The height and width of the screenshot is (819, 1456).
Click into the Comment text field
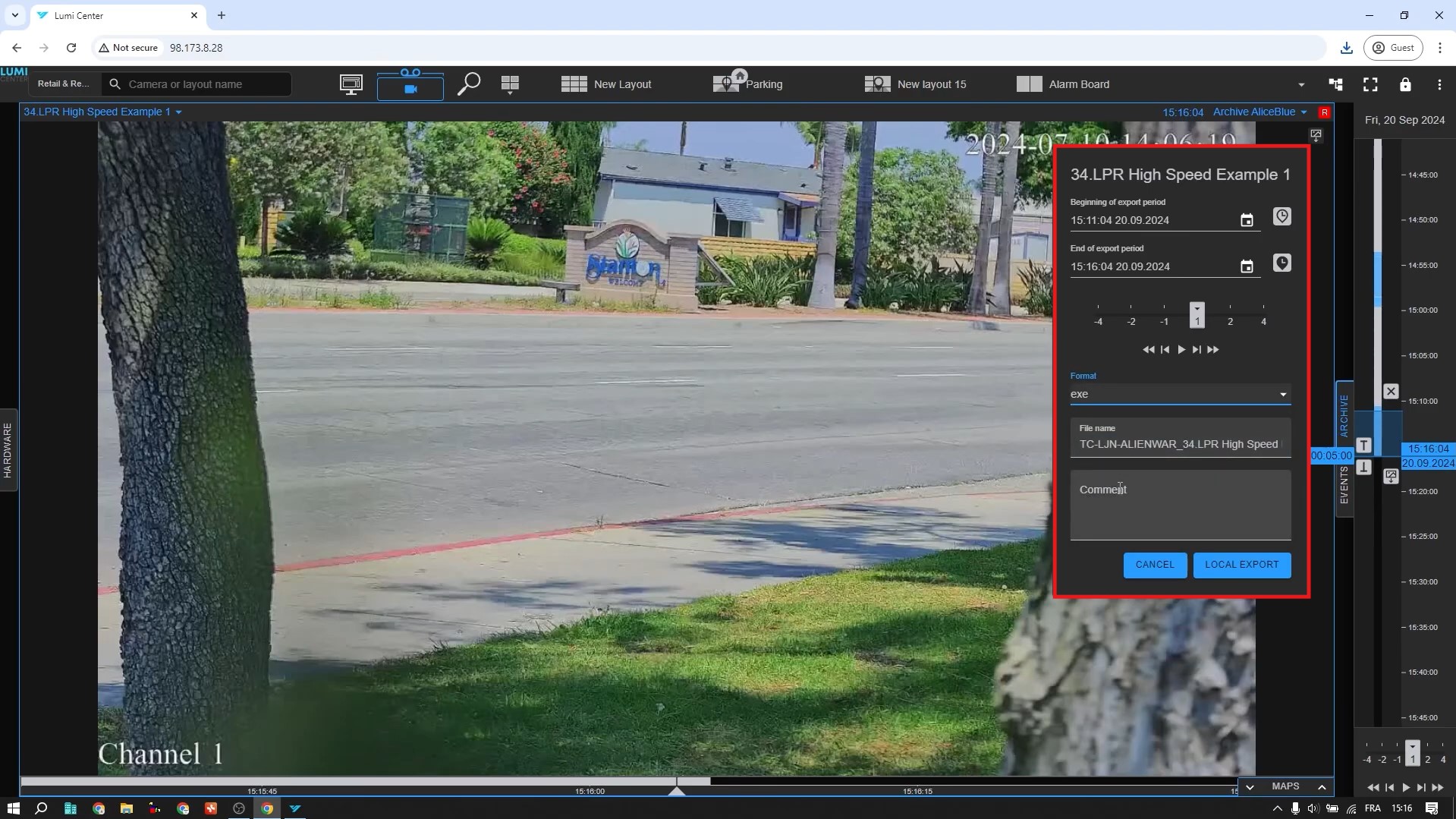tap(1180, 505)
